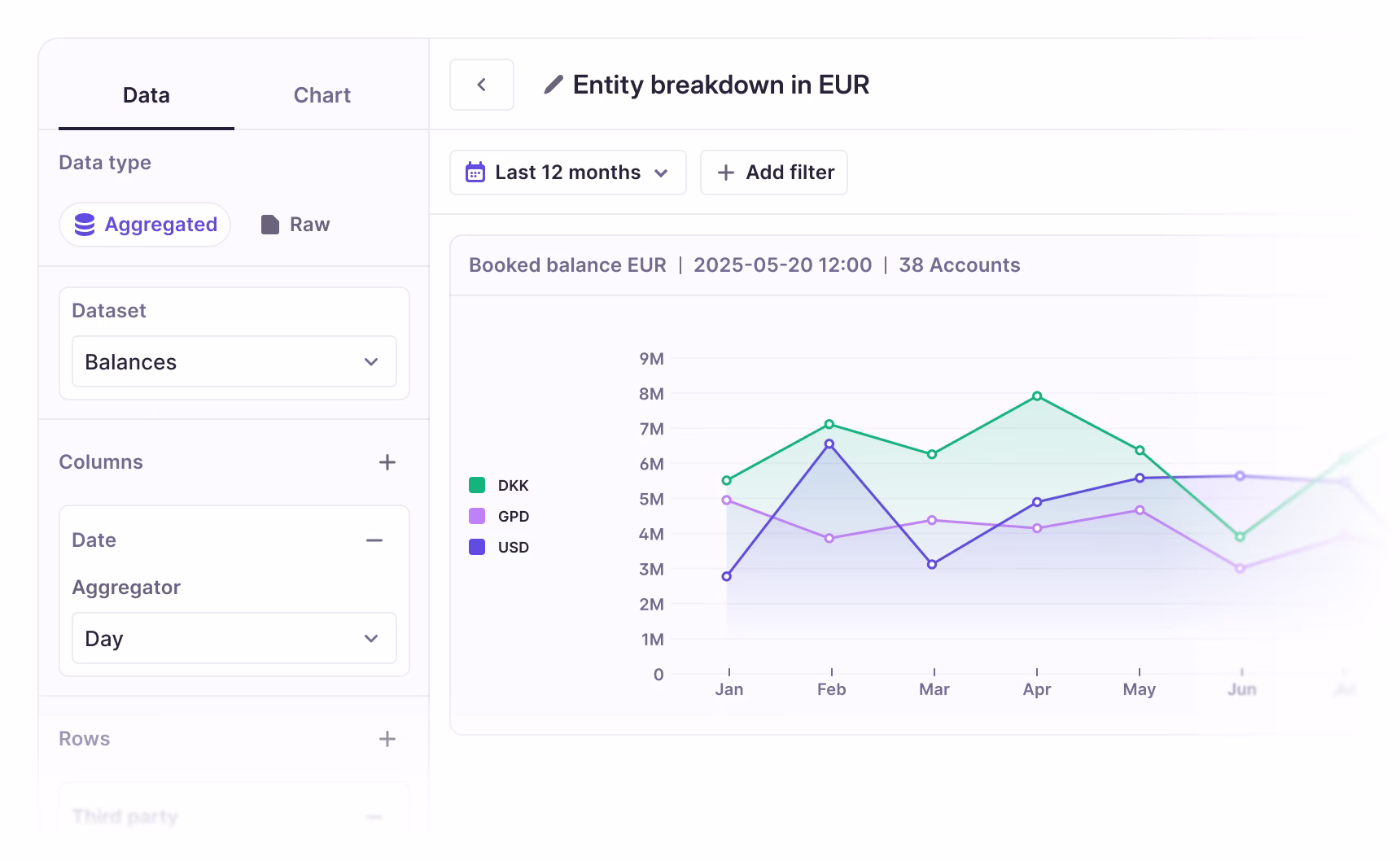
Task: Click the calendar icon in the date filter
Action: tap(475, 173)
